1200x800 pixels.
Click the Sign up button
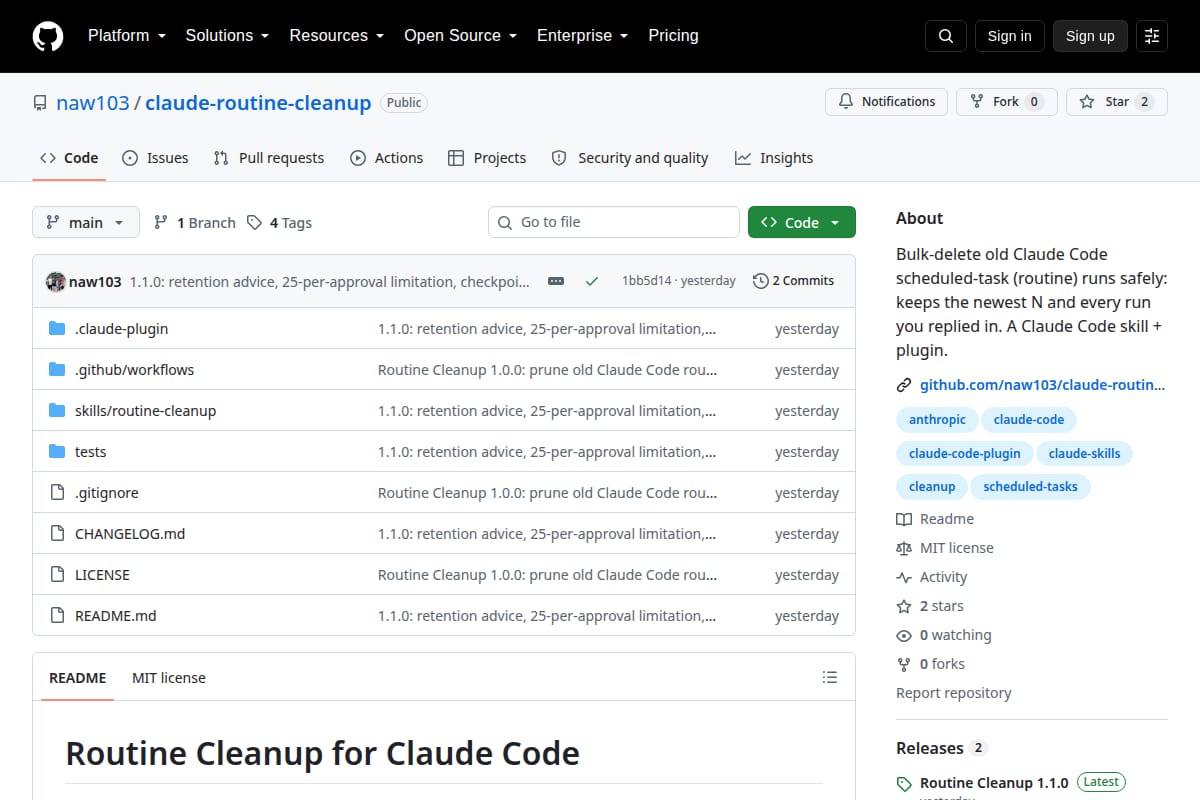point(1090,36)
